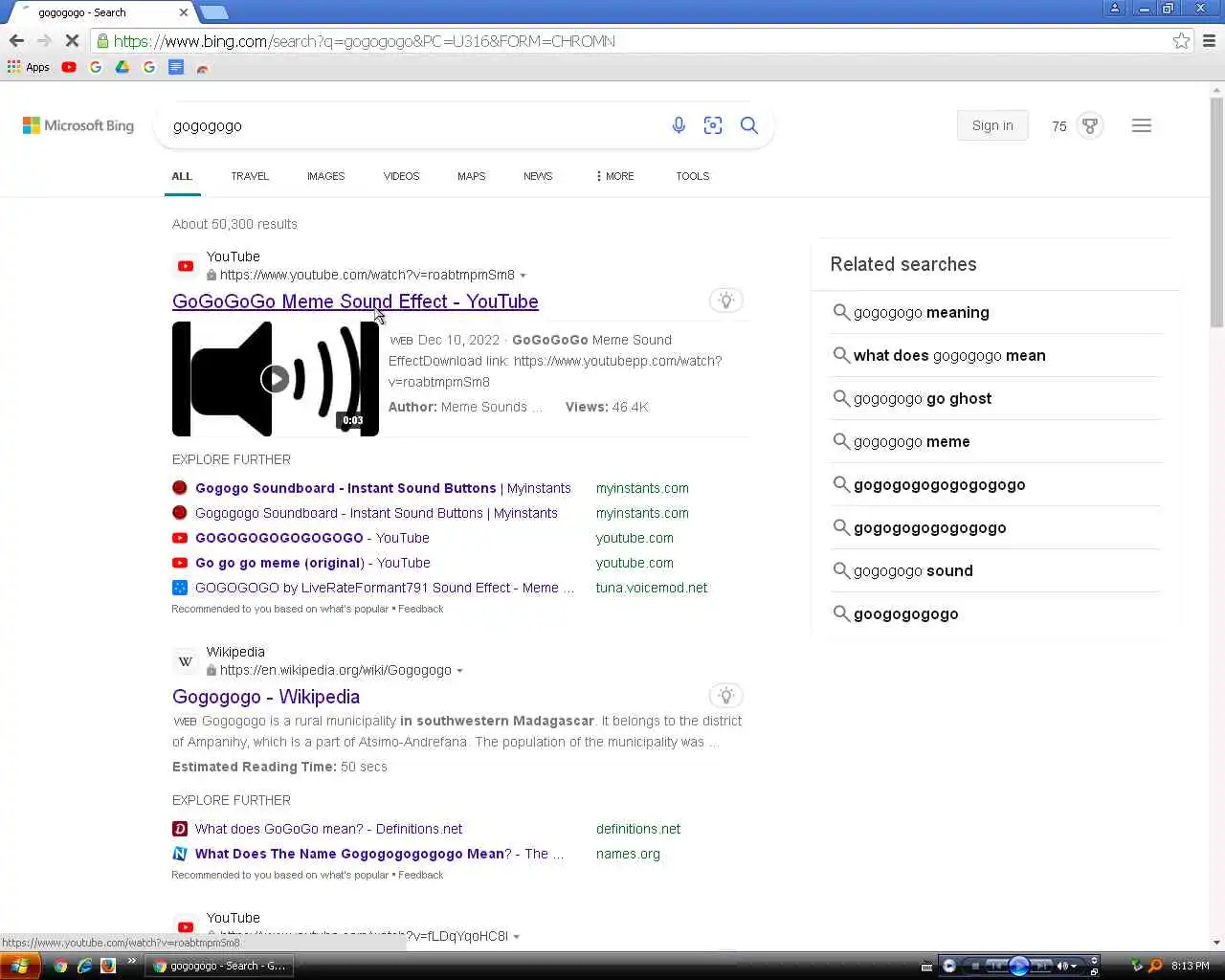This screenshot has width=1225, height=980.
Task: Expand the YouTube result URL dropdown arrow
Action: 523,276
